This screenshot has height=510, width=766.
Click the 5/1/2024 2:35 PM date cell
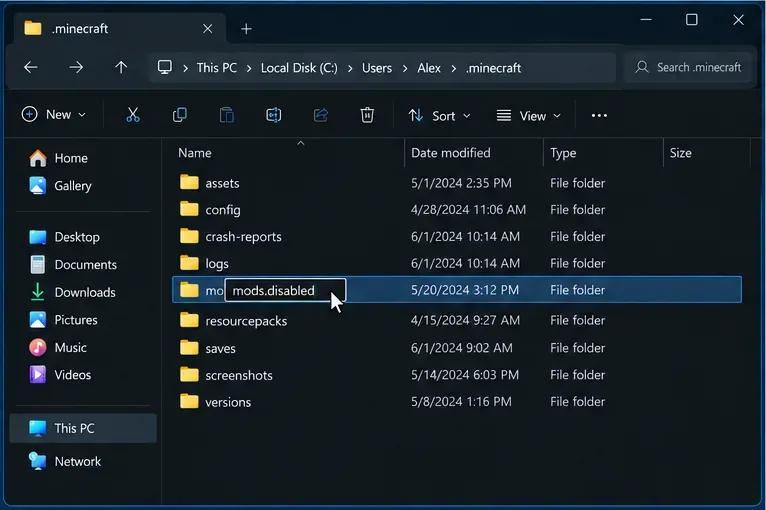(461, 183)
